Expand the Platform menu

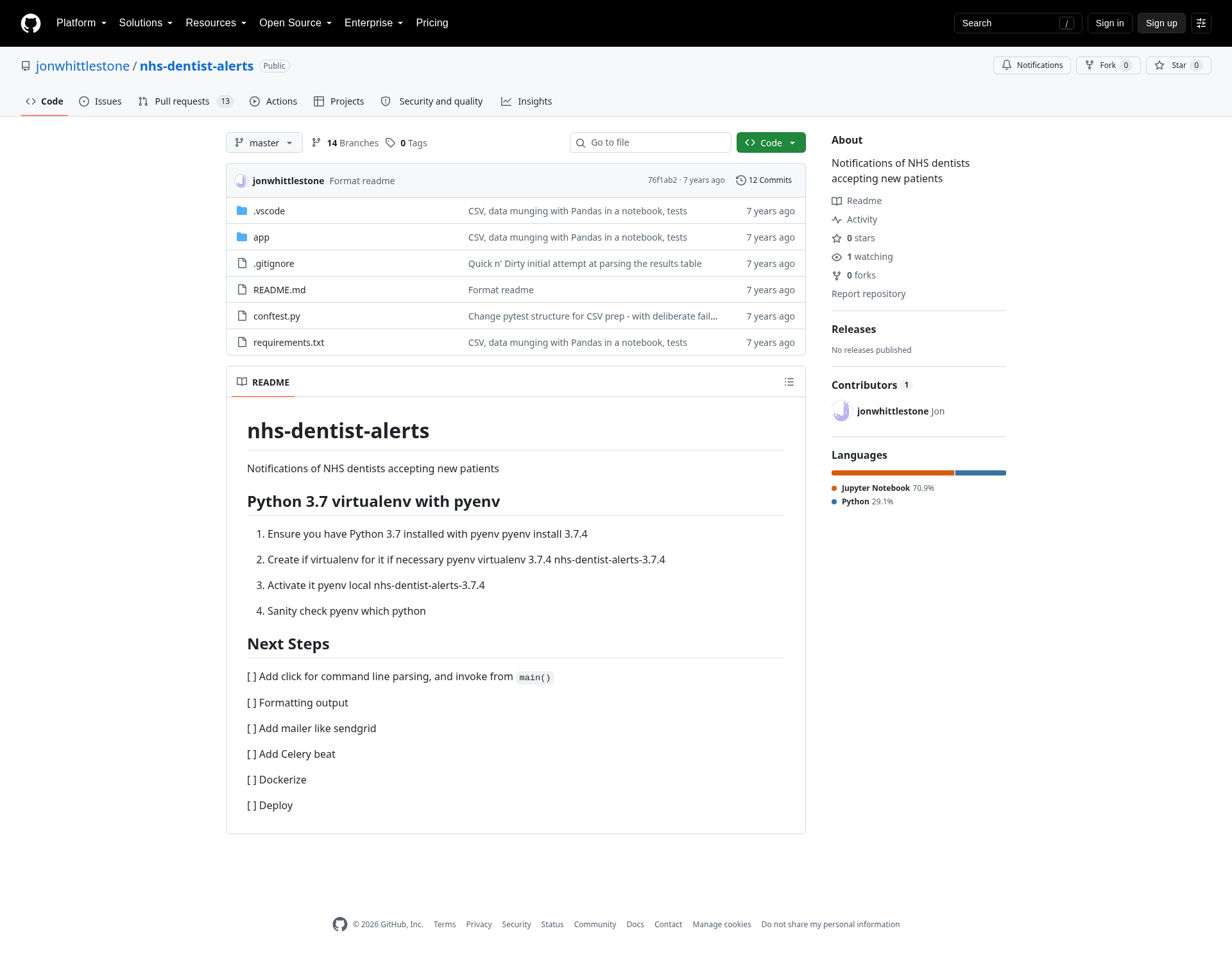pyautogui.click(x=81, y=23)
